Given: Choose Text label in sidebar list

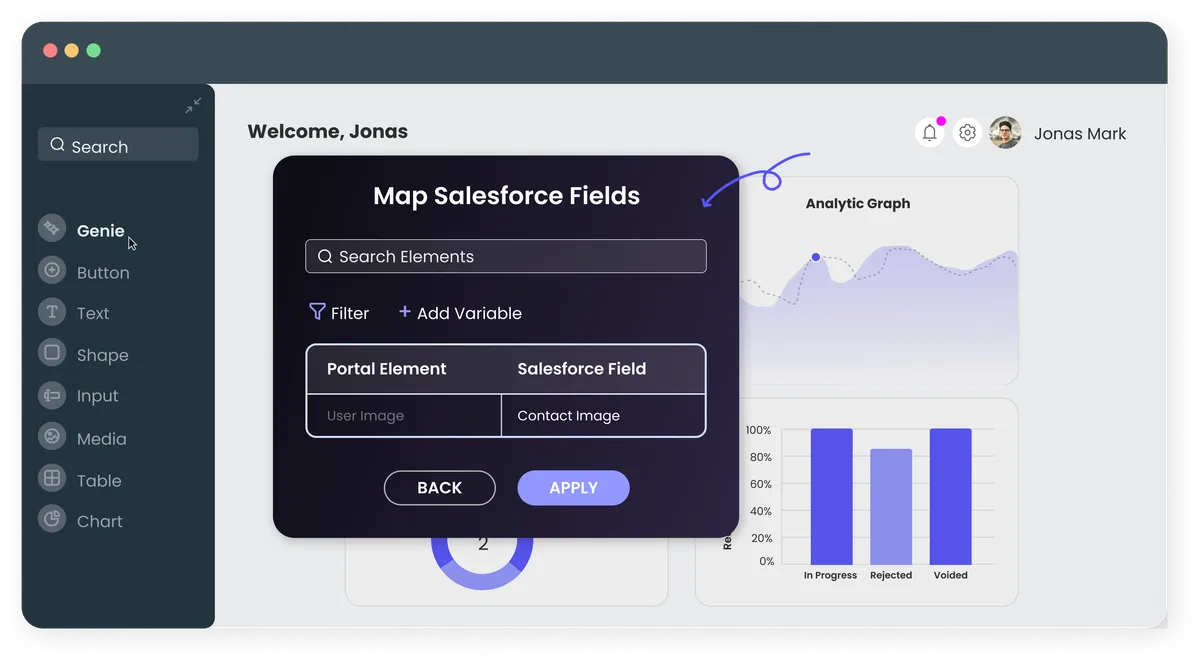Looking at the screenshot, I should pos(93,314).
